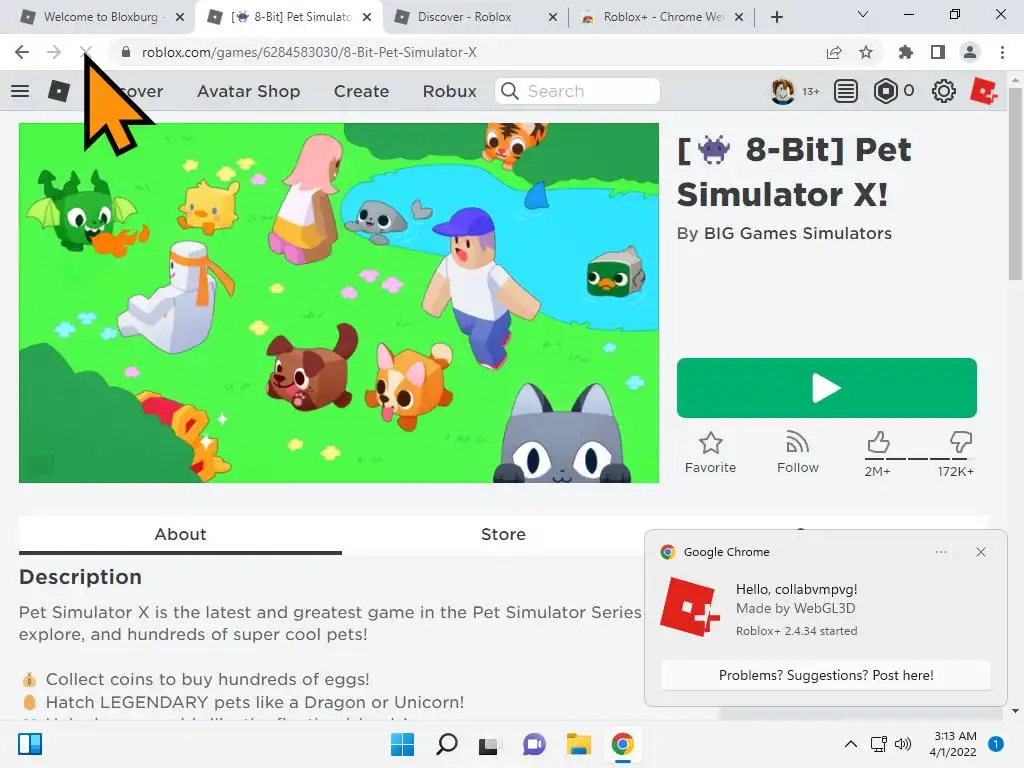Share this page via address bar icon
Image resolution: width=1024 pixels, height=768 pixels.
pos(834,52)
